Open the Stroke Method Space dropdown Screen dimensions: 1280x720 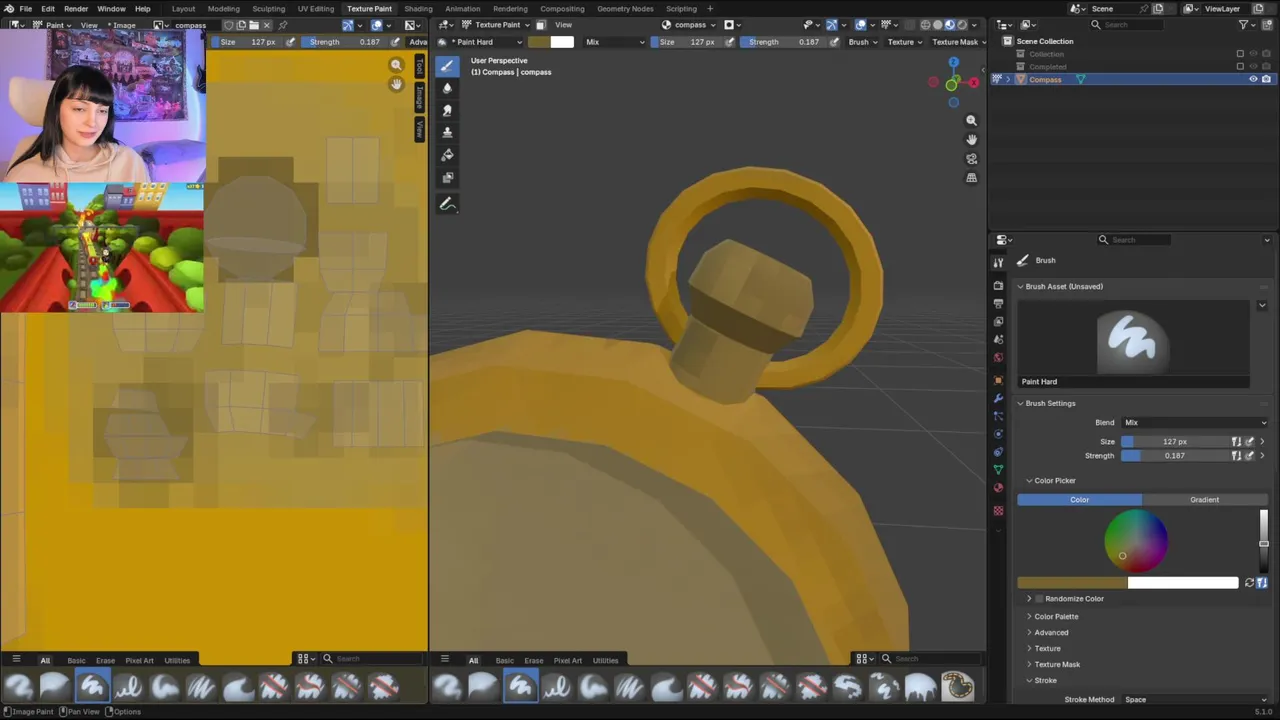1195,700
